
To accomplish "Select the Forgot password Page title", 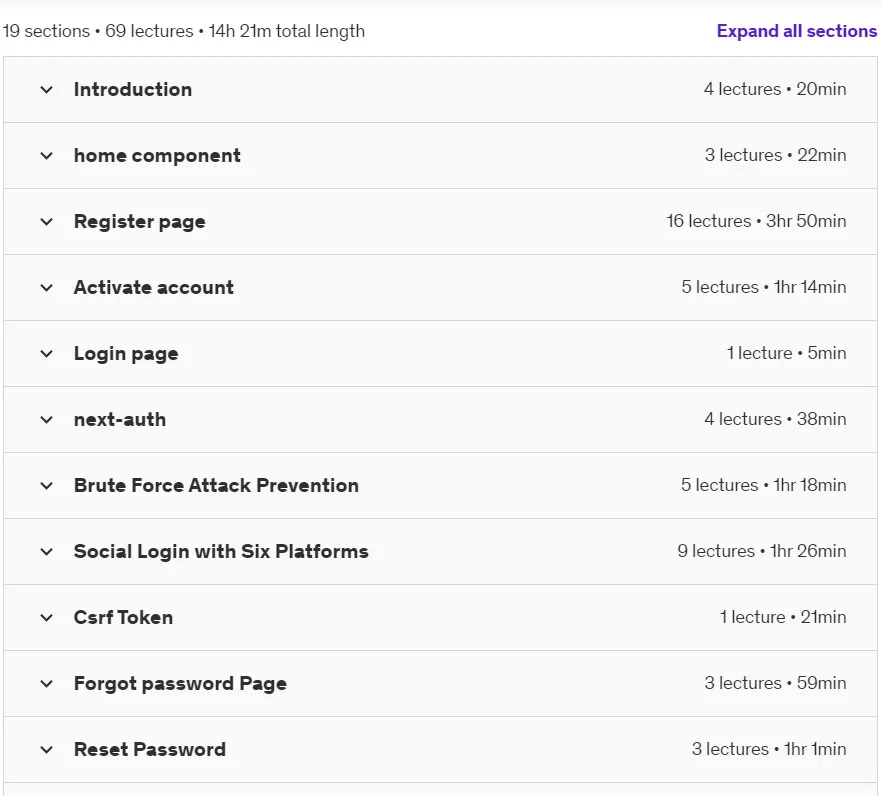I will [x=180, y=684].
